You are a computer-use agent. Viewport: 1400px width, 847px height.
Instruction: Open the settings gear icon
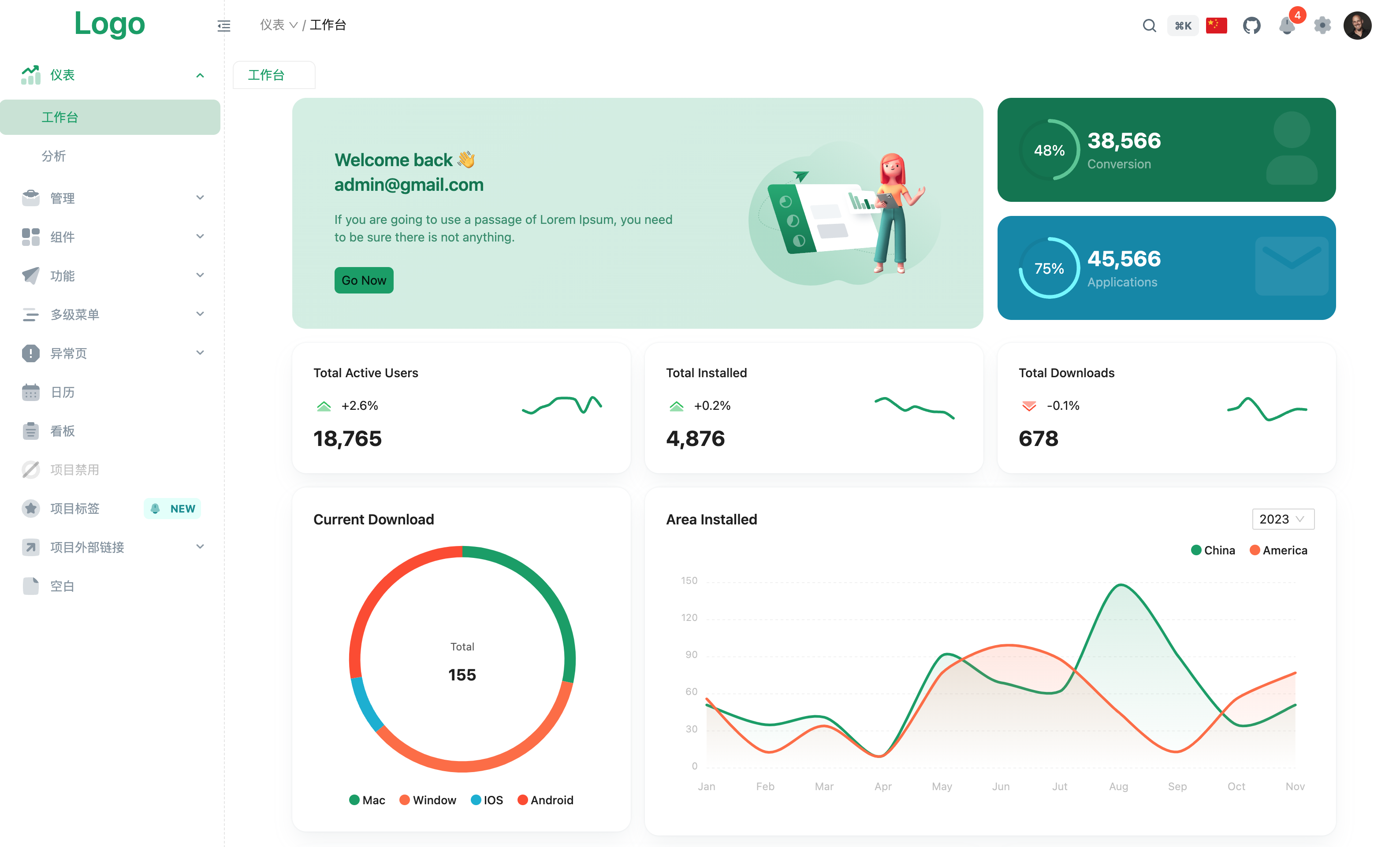click(x=1322, y=26)
